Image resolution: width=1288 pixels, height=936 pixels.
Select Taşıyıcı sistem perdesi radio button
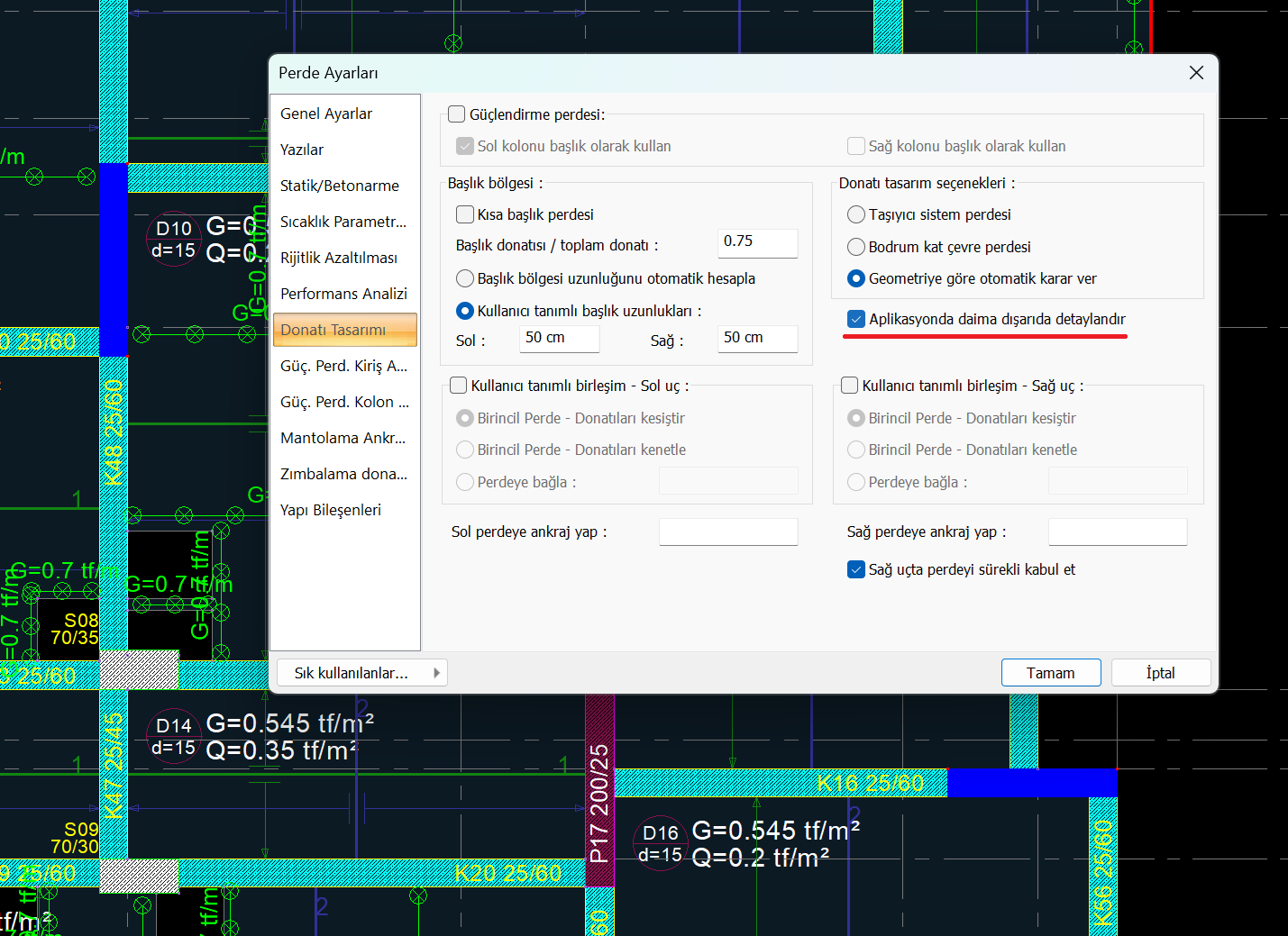tap(856, 214)
